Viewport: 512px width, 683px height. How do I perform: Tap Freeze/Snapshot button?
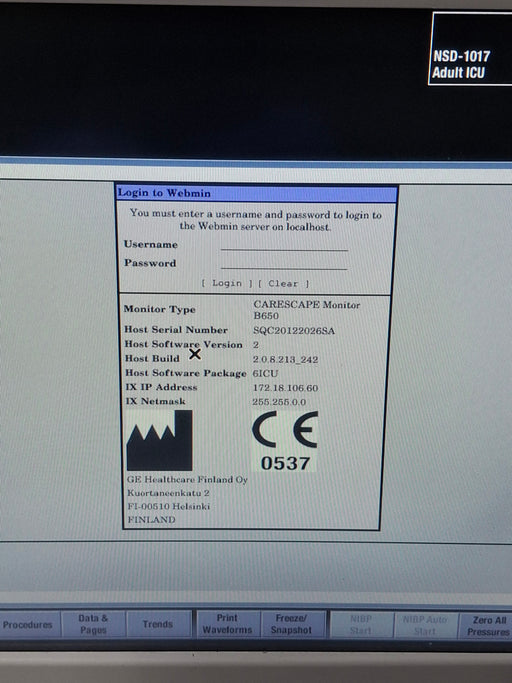tap(292, 624)
